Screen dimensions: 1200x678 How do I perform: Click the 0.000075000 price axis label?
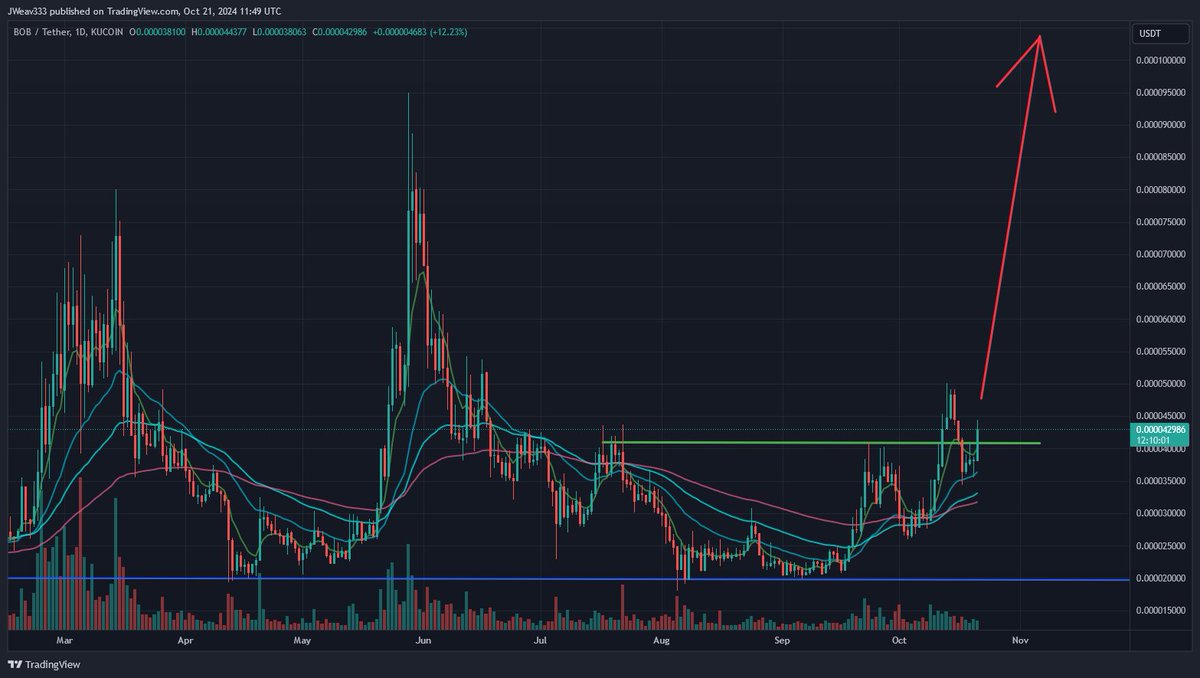(1161, 222)
